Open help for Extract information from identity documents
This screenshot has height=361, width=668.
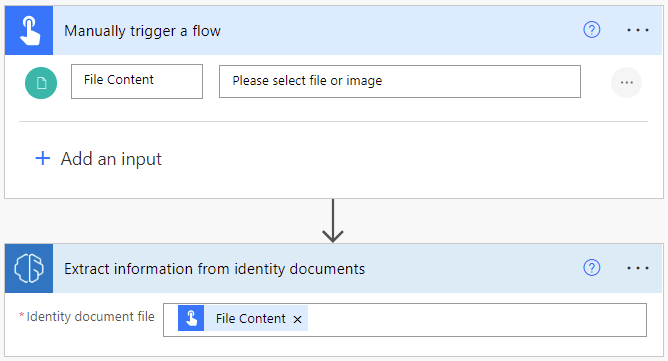tap(591, 268)
